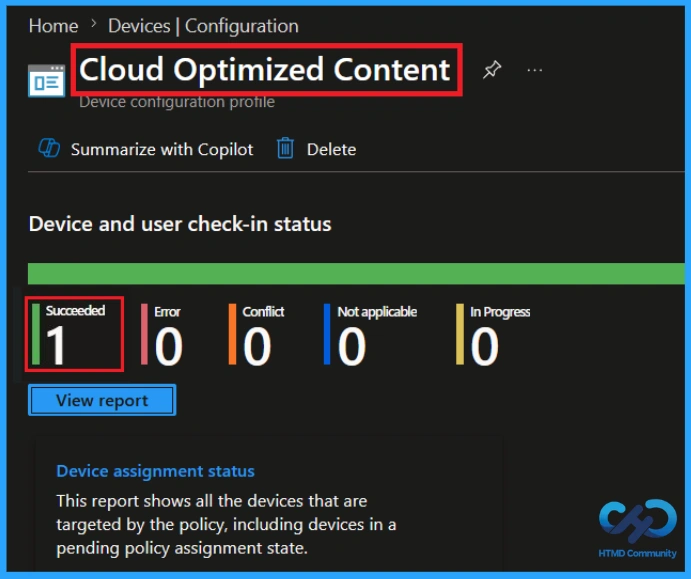Viewport: 691px width, 579px height.
Task: Click the Device configuration profile subtitle
Action: tap(177, 102)
